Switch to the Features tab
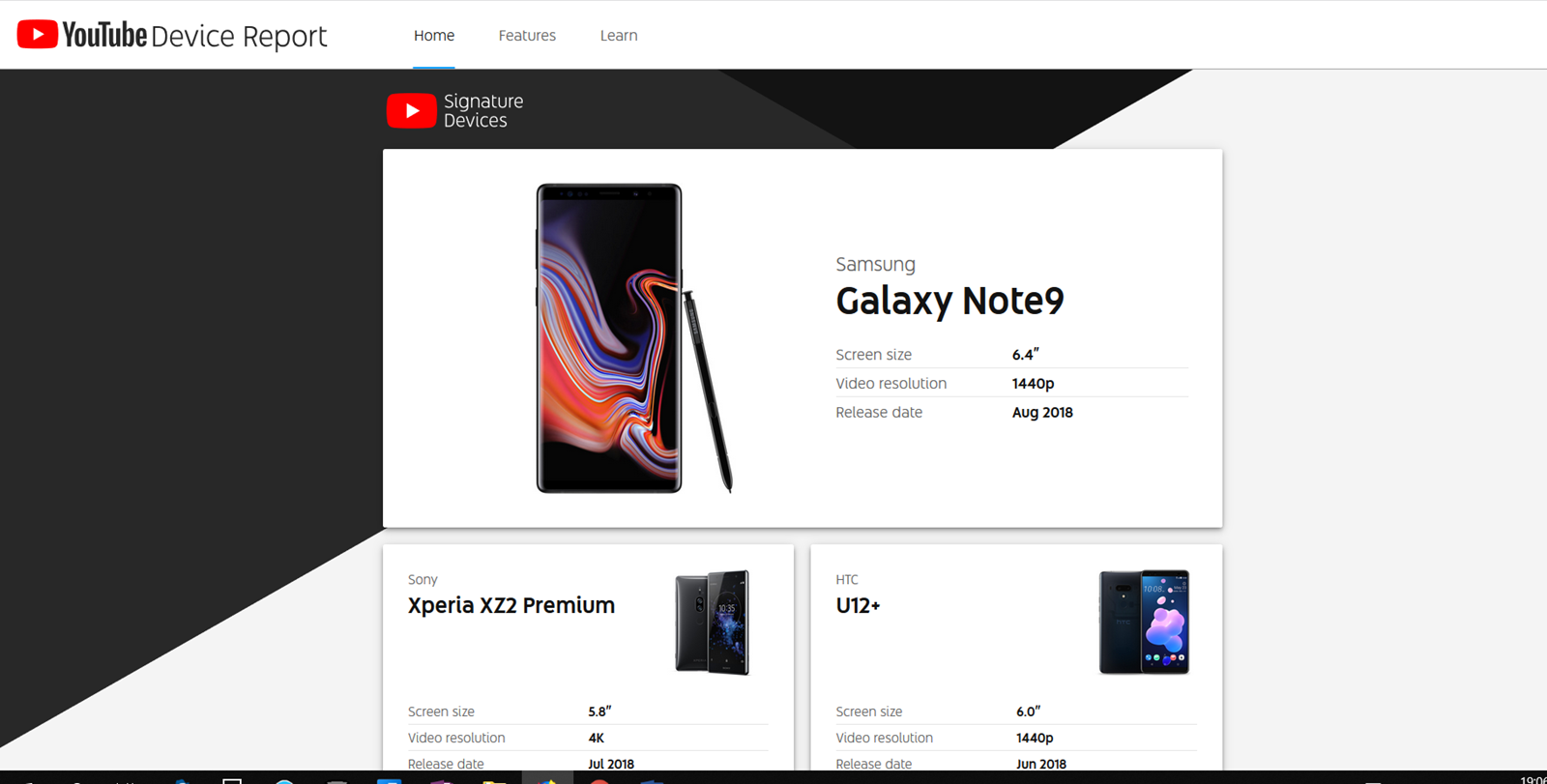The image size is (1547, 784). click(527, 35)
